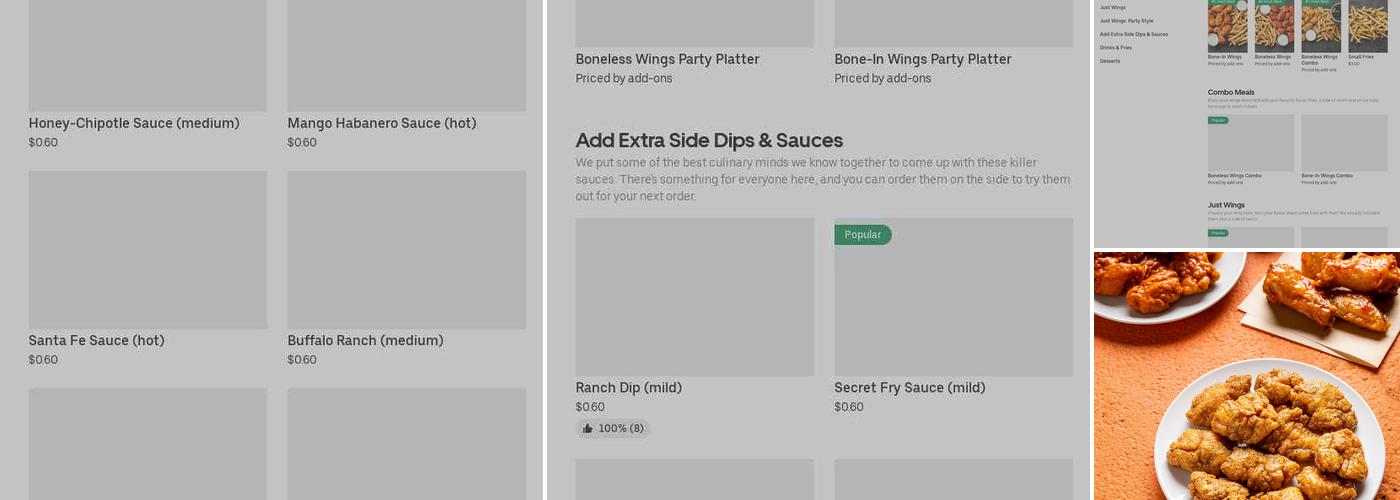This screenshot has height=500, width=1400.
Task: Open the Buffalo Ranch (medium) sauce
Action: coord(365,341)
